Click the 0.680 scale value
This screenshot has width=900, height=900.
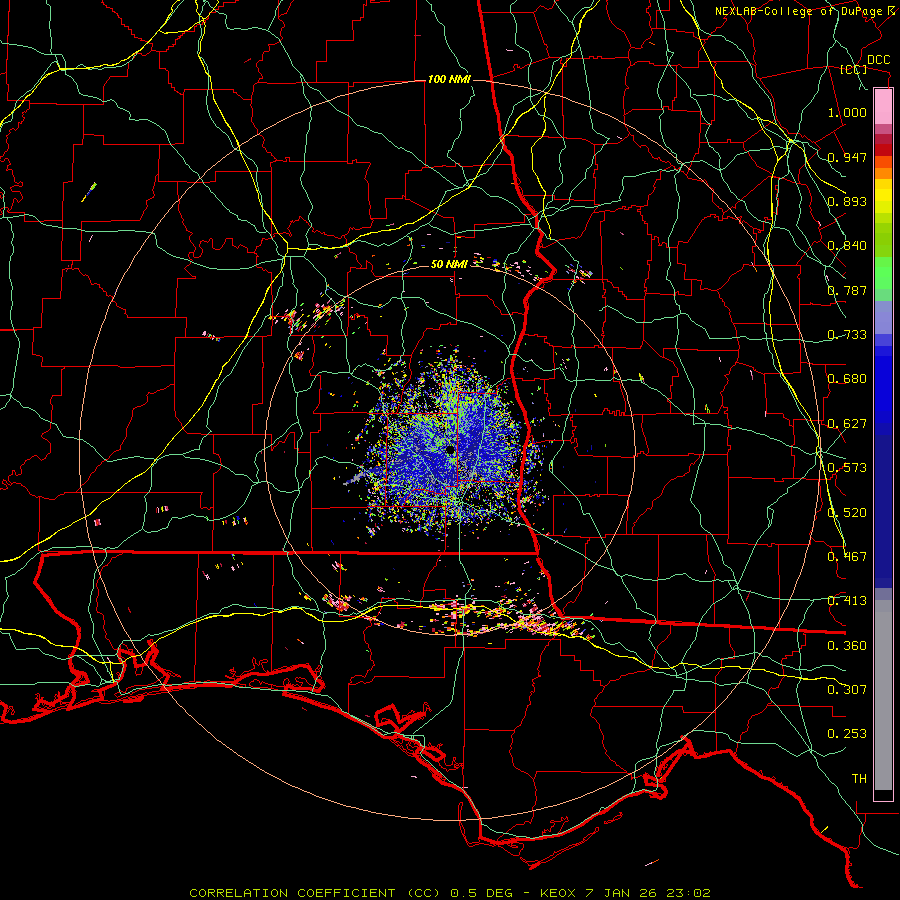click(x=847, y=379)
